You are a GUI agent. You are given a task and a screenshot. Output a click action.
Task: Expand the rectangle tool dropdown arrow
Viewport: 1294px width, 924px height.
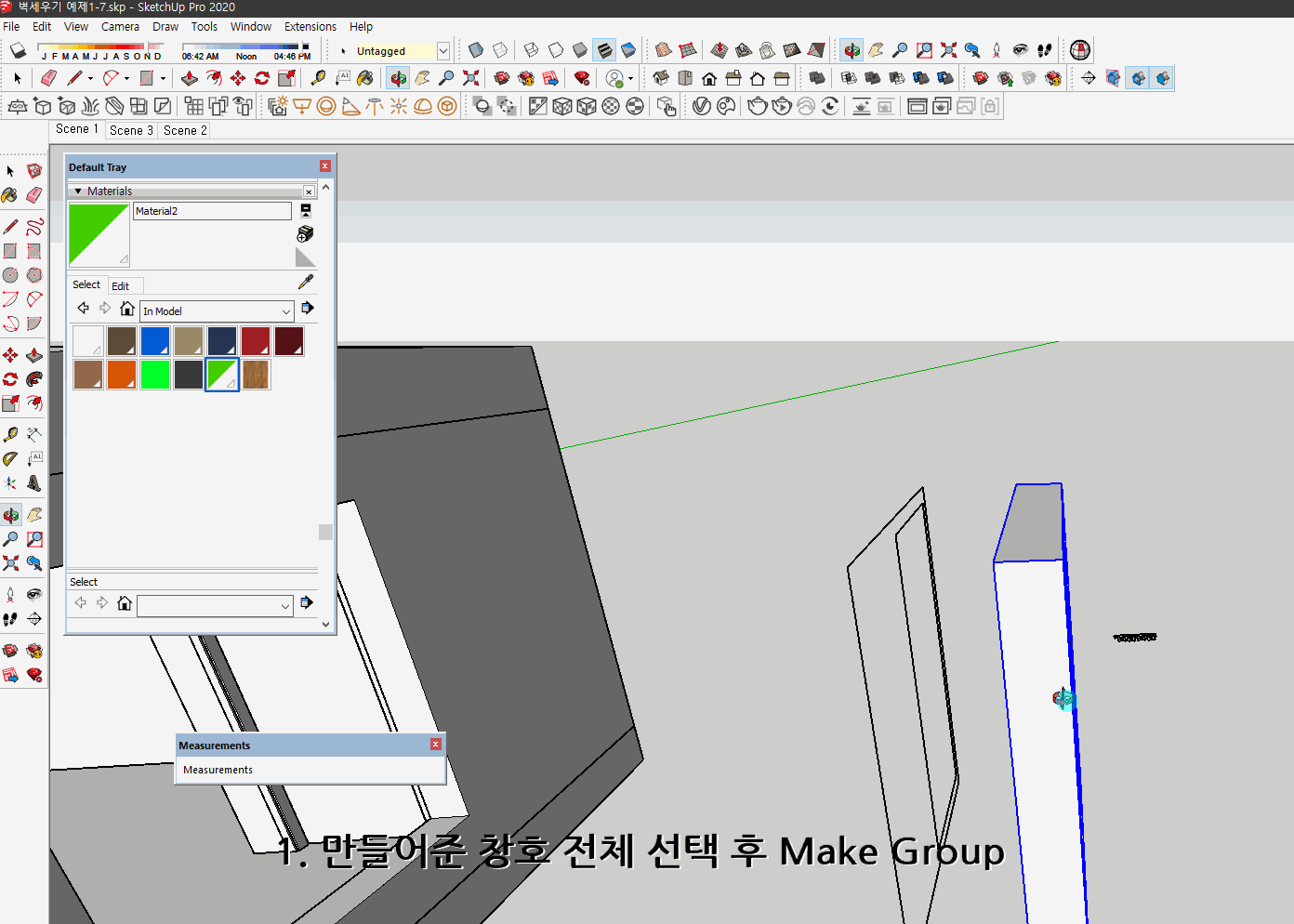coord(163,79)
